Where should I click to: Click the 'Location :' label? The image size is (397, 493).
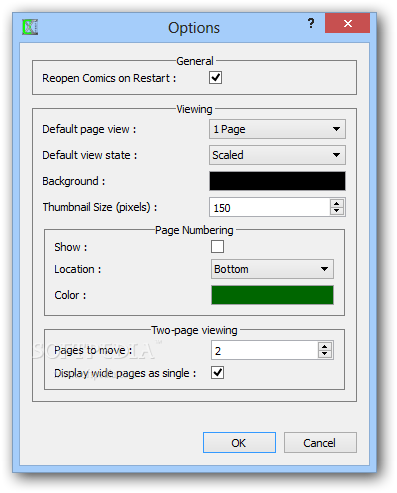(78, 269)
